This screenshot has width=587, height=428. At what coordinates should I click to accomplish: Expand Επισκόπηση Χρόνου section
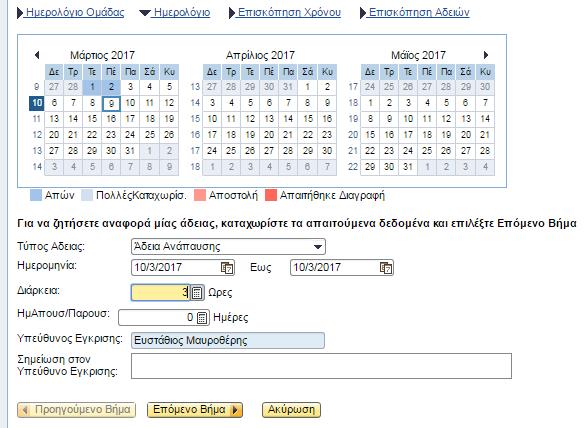pyautogui.click(x=285, y=13)
